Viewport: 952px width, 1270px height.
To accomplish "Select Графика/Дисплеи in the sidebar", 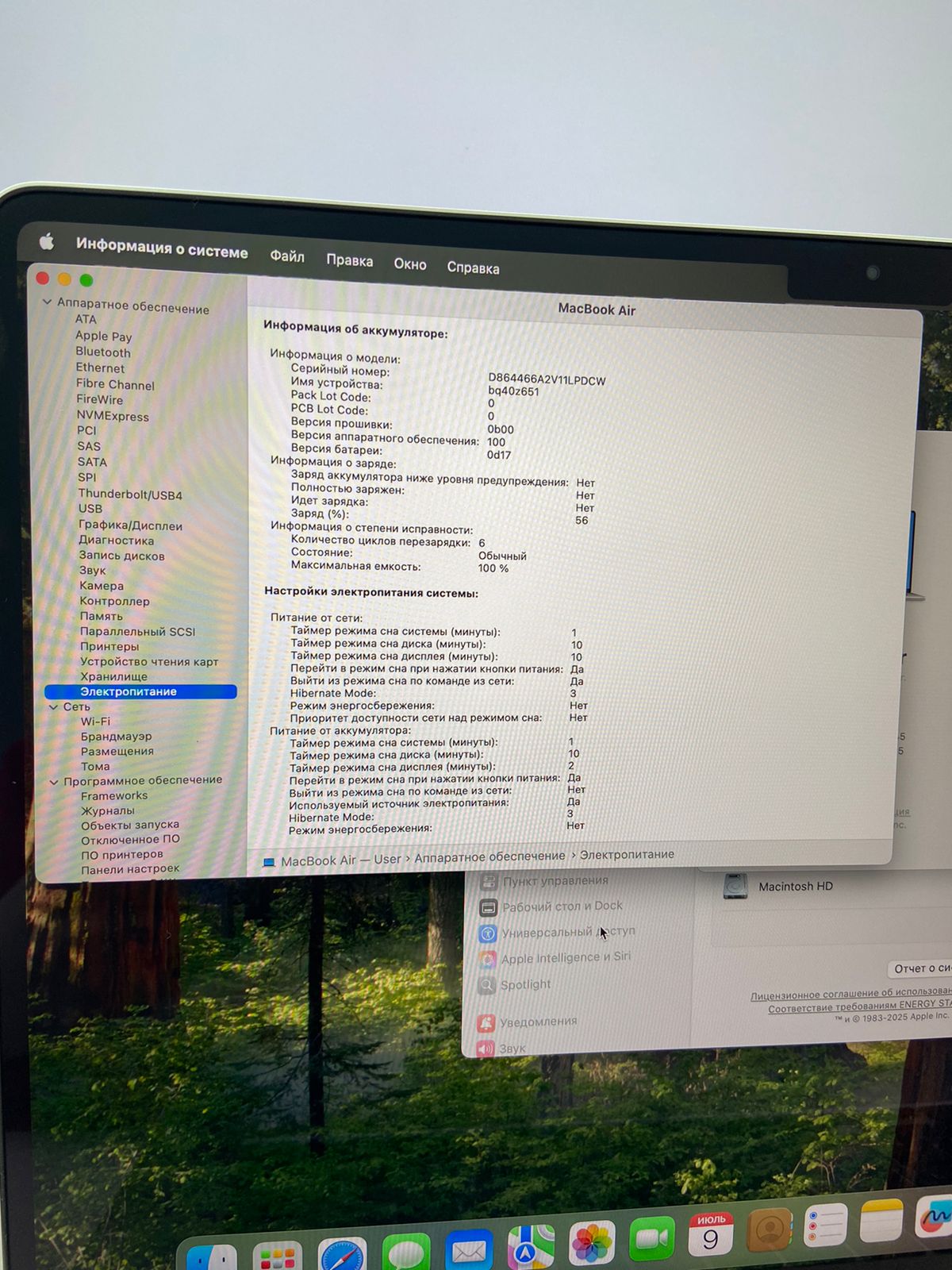I will pyautogui.click(x=130, y=525).
